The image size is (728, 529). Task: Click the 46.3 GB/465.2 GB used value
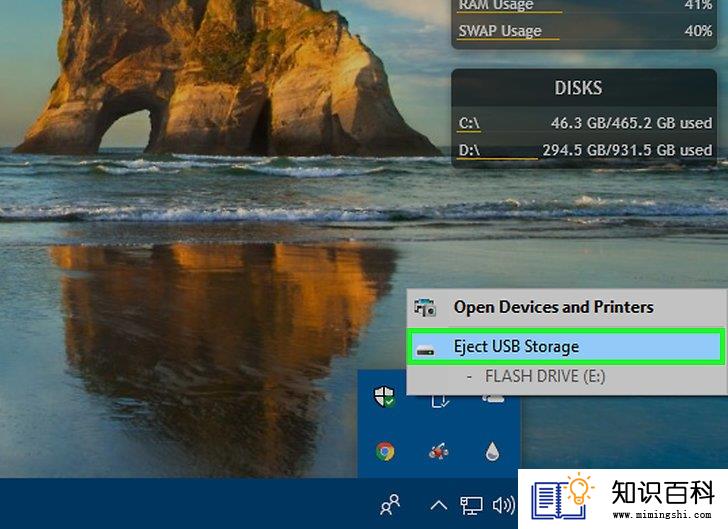(x=631, y=123)
